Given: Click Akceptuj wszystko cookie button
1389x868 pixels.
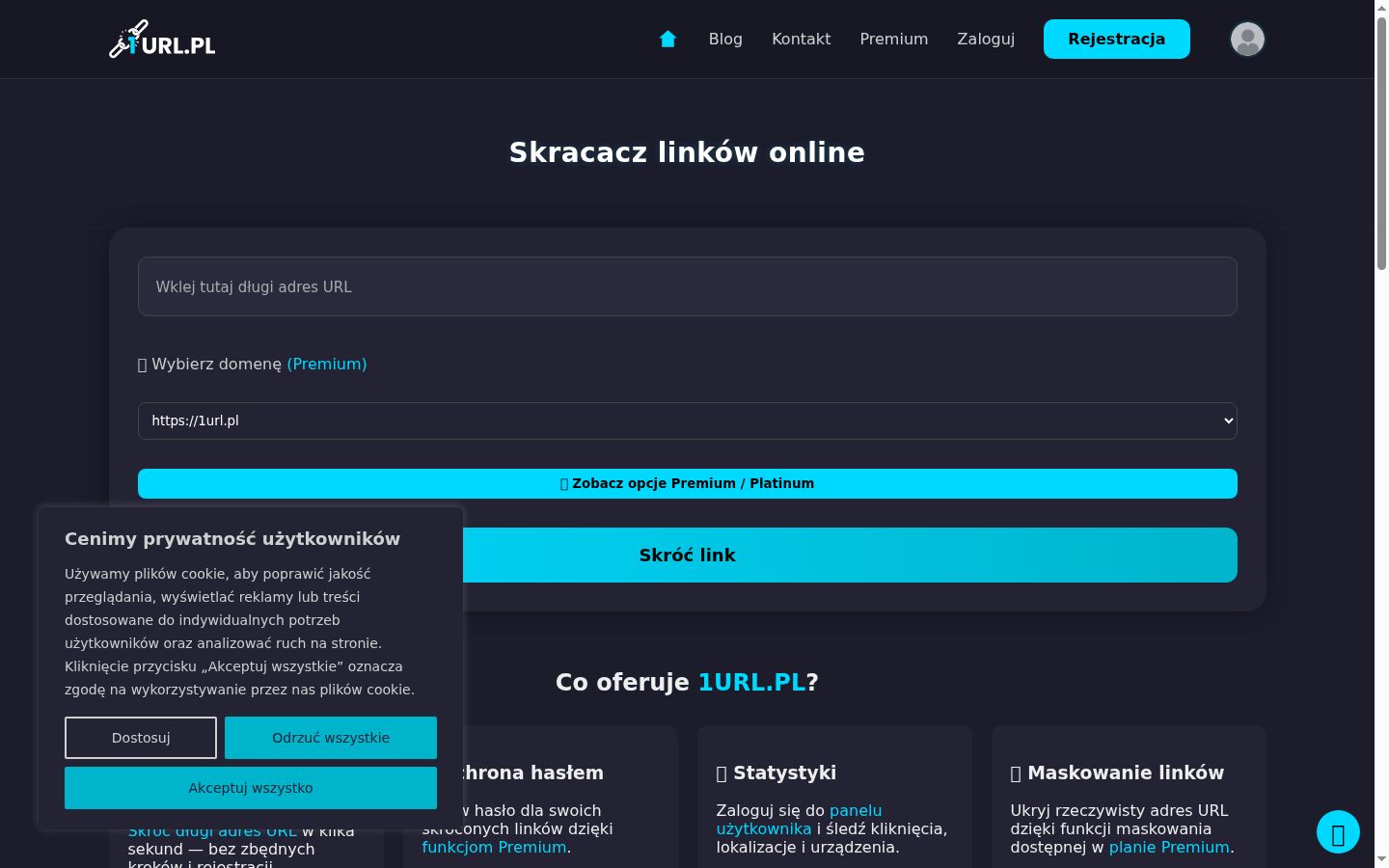Looking at the screenshot, I should [x=251, y=788].
